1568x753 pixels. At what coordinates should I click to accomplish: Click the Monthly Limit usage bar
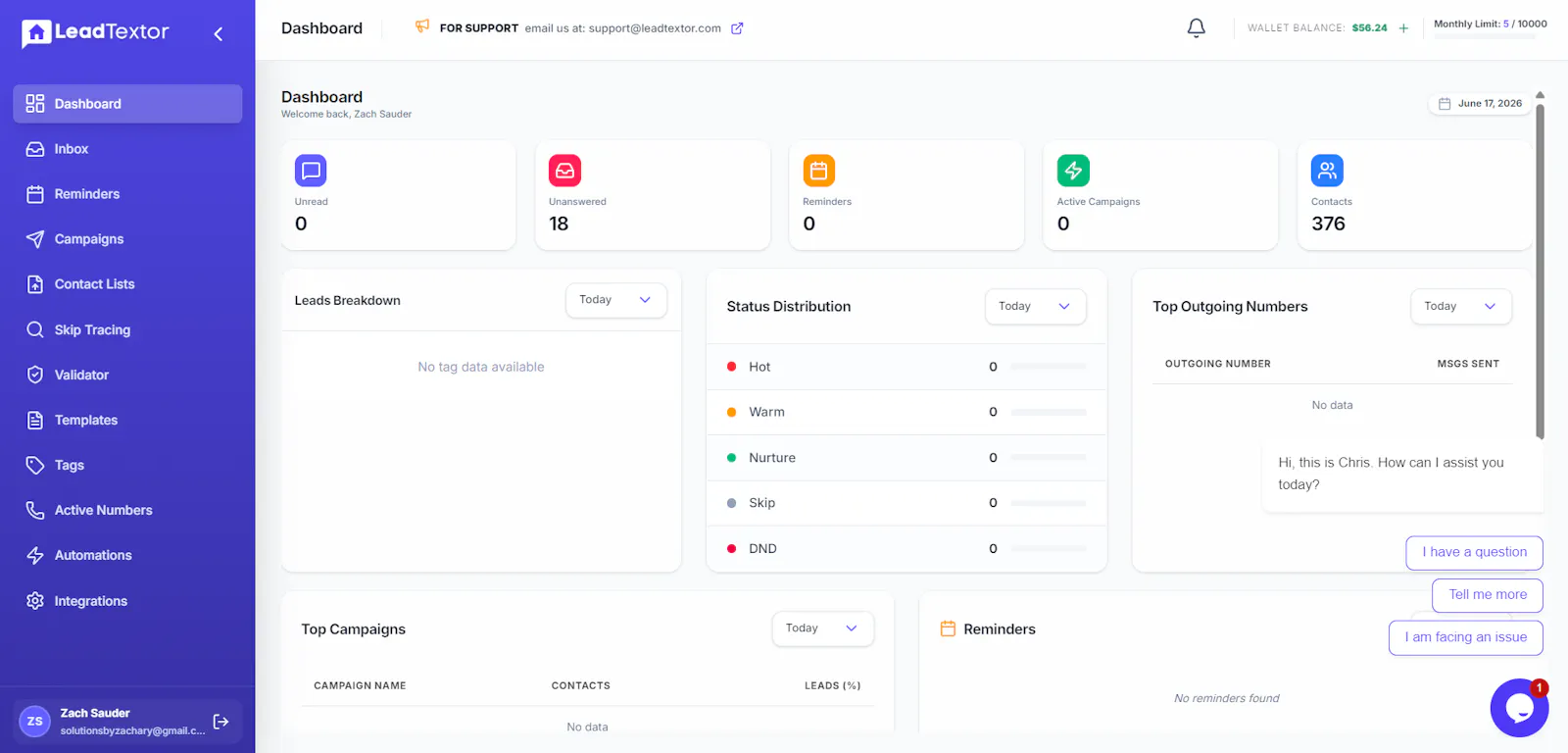point(1485,36)
